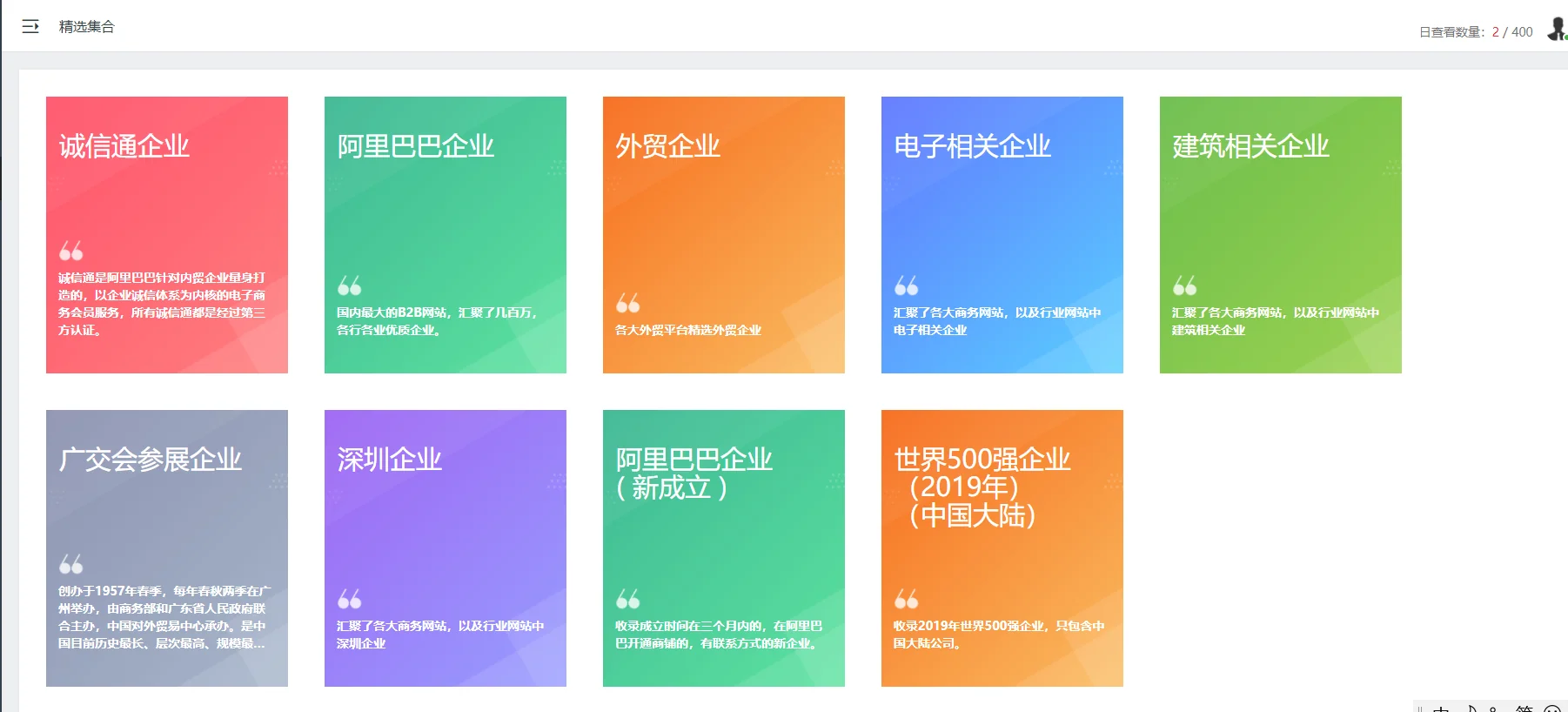This screenshot has height=712, width=1568.
Task: Click quote icon on 世界500强企业 card
Action: [x=907, y=599]
